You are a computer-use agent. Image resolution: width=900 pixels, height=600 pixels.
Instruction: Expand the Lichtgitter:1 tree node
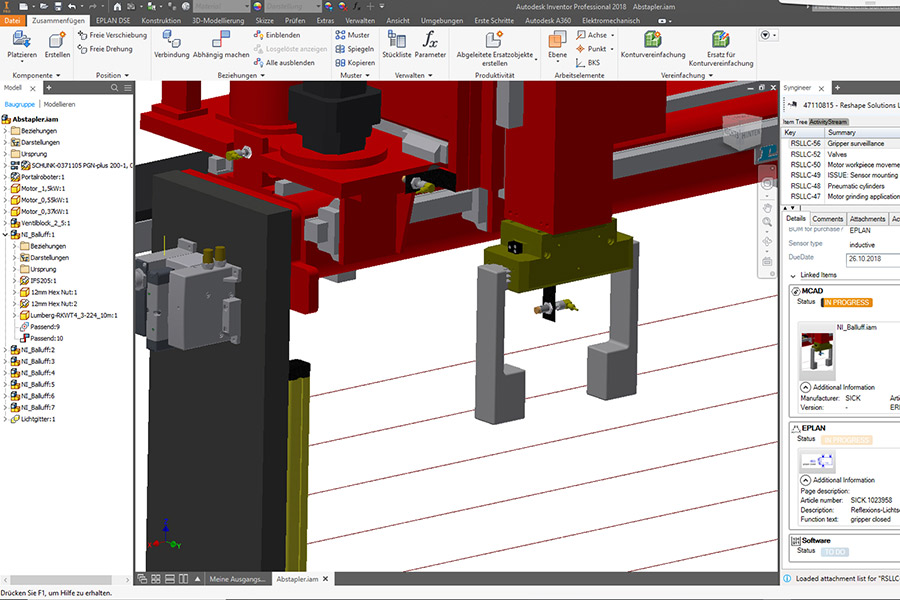click(5, 419)
